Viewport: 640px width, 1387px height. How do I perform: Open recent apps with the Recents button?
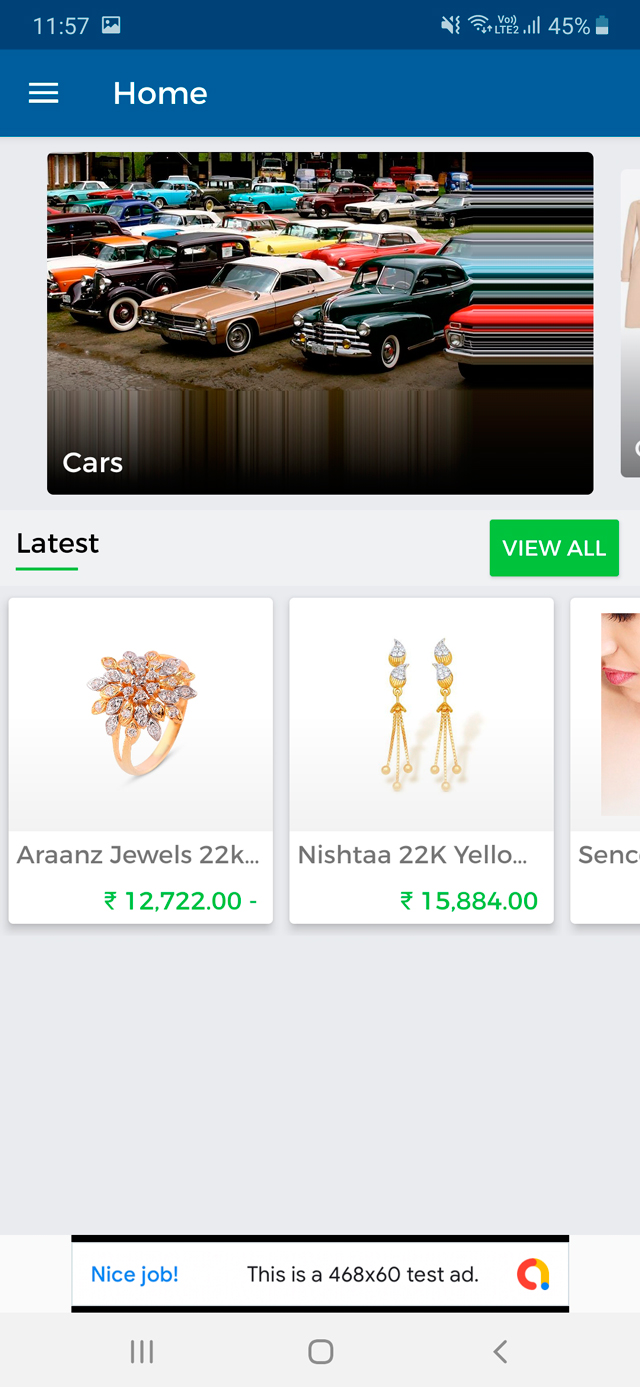point(141,1351)
